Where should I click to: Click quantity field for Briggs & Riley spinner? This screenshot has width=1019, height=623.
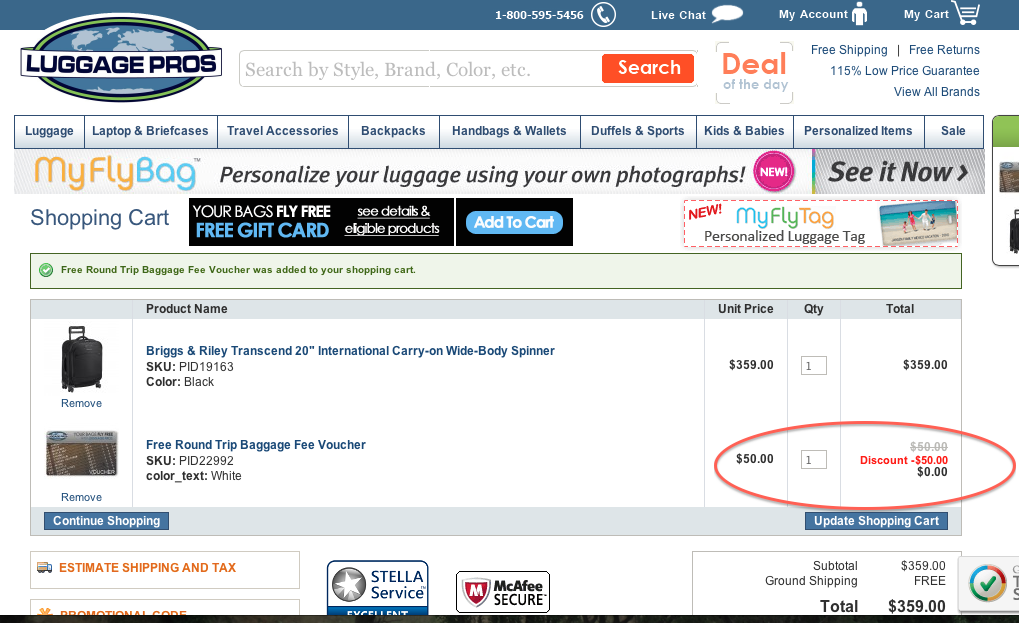(813, 366)
